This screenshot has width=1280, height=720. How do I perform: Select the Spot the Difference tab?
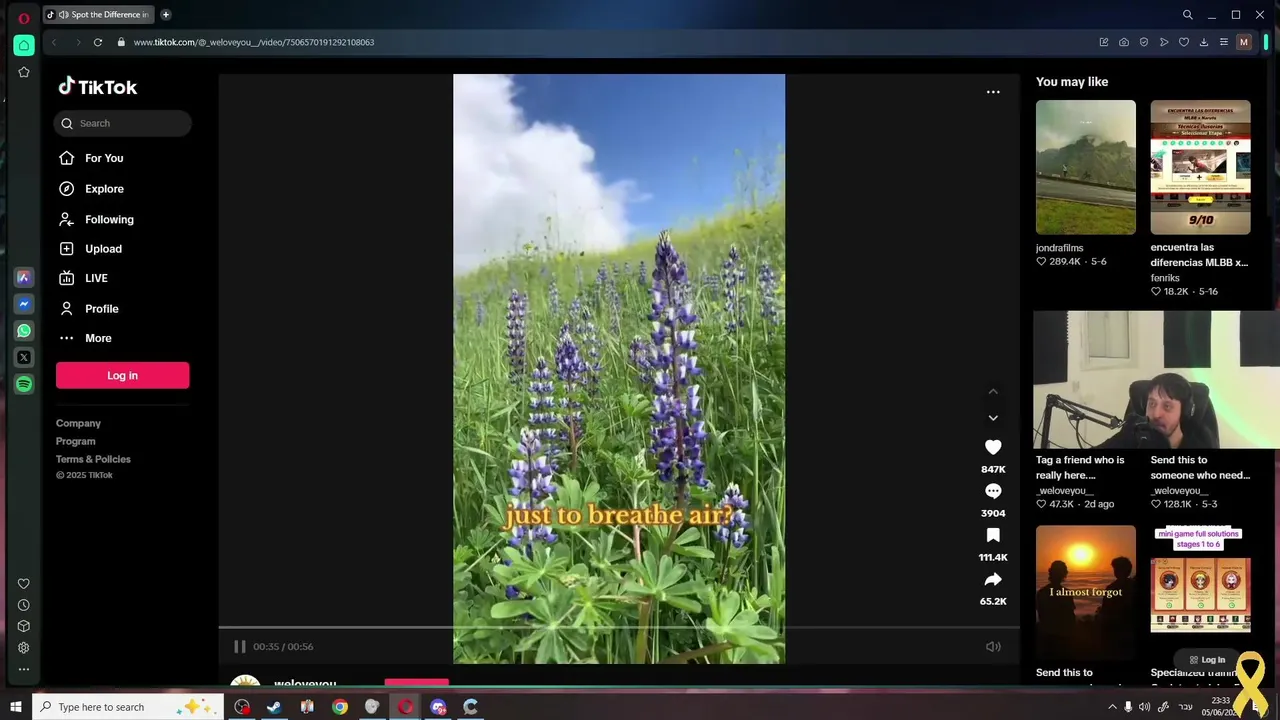(98, 15)
